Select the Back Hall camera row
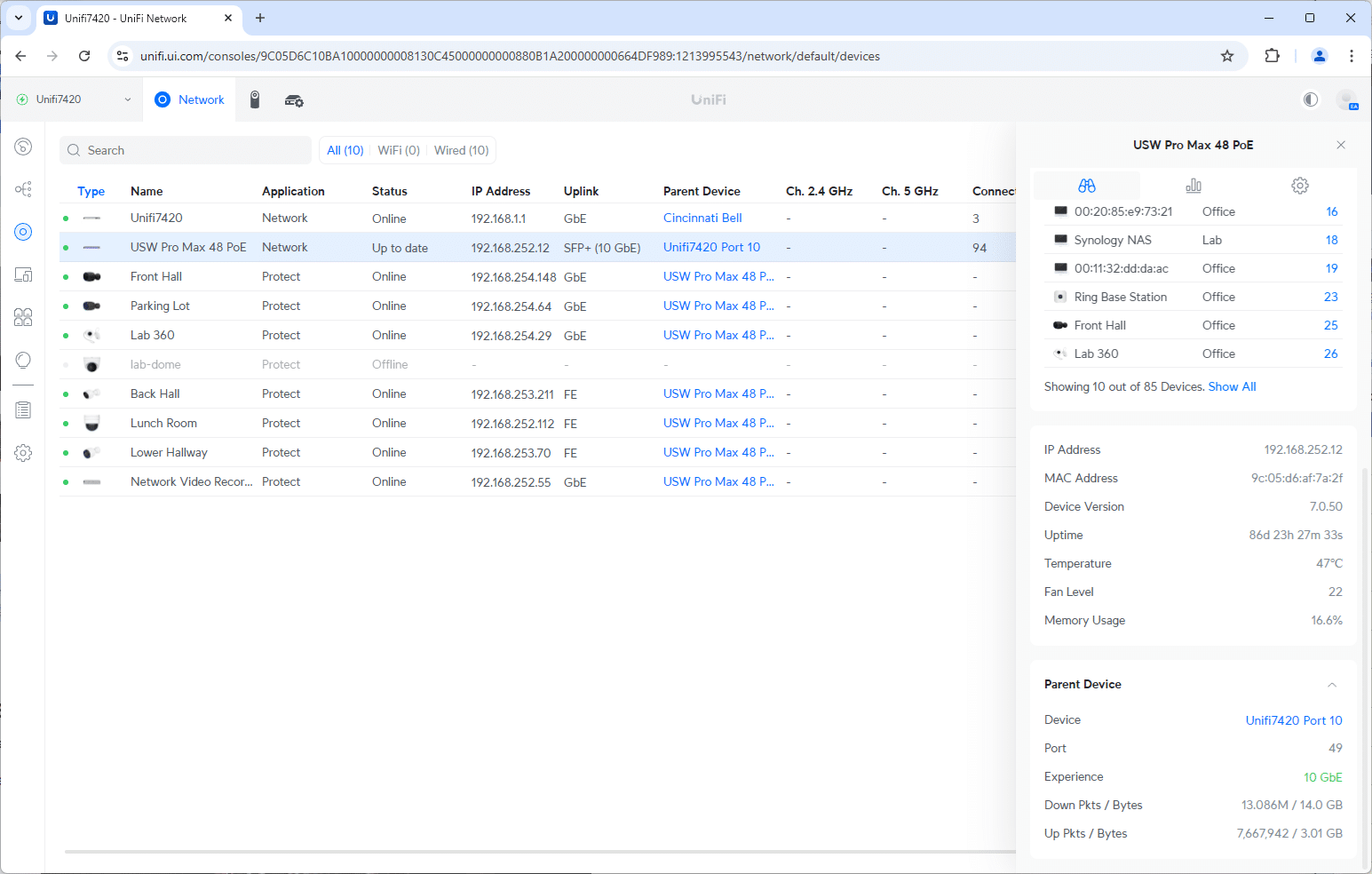 coord(537,393)
